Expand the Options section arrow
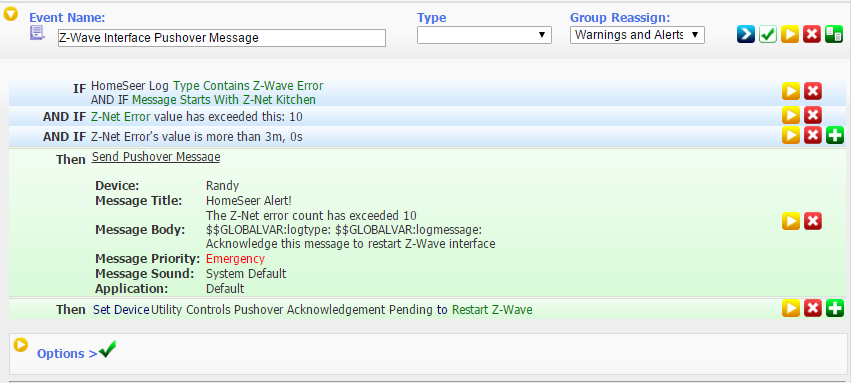 [x=21, y=344]
